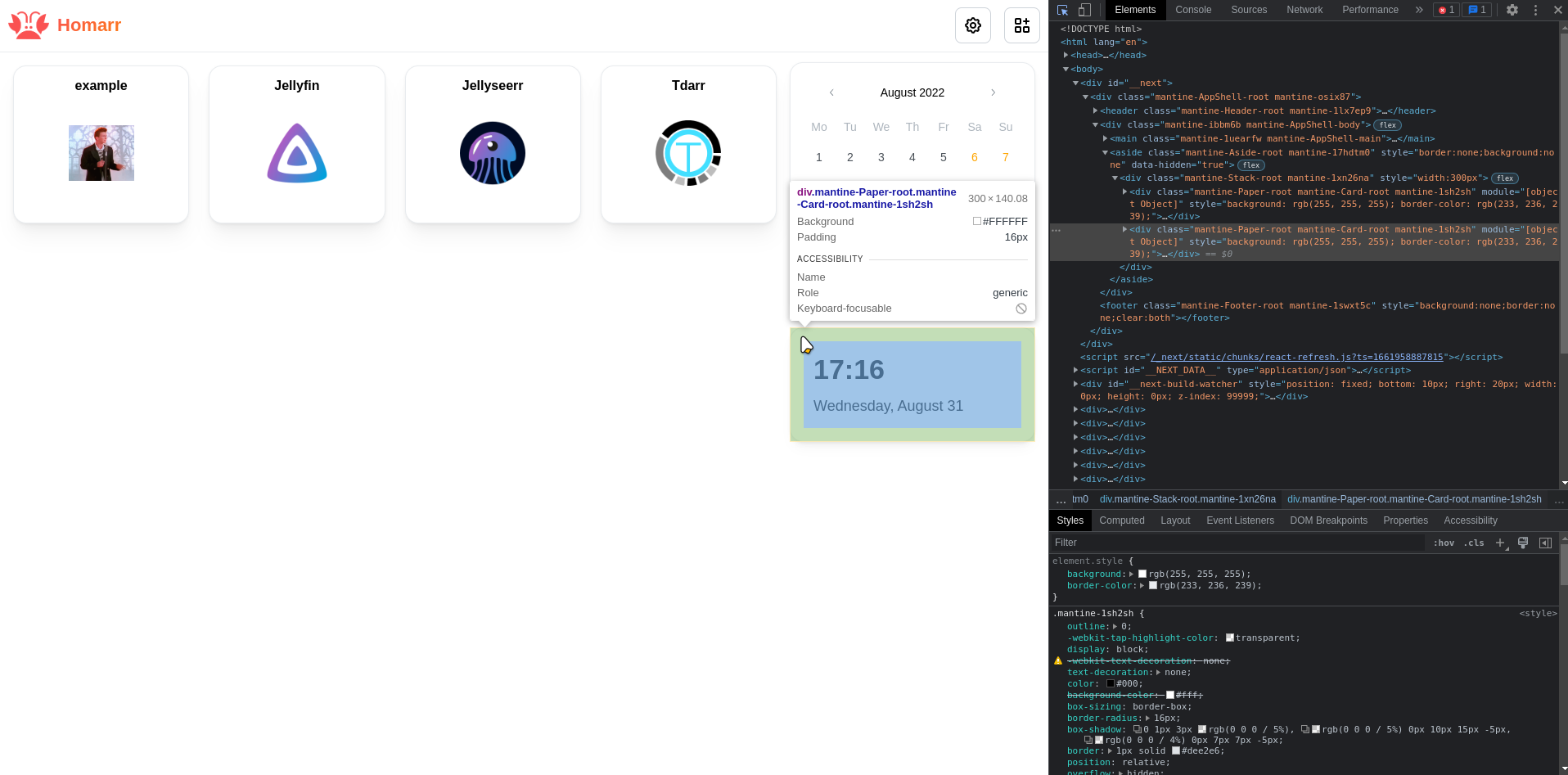Toggle device toolbar in DevTools
1568x775 pixels.
(x=1084, y=10)
